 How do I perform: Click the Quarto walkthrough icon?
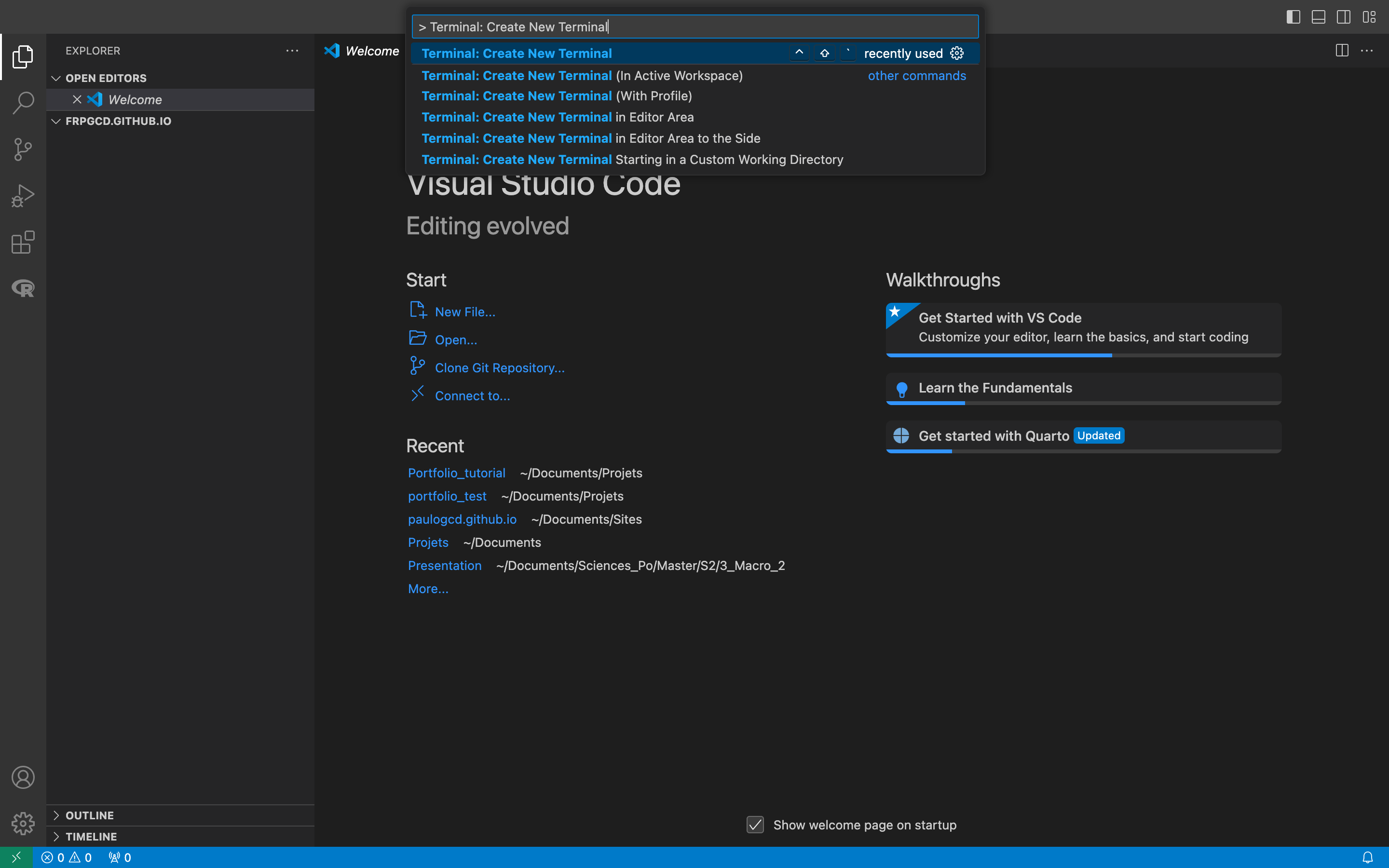[x=901, y=436]
